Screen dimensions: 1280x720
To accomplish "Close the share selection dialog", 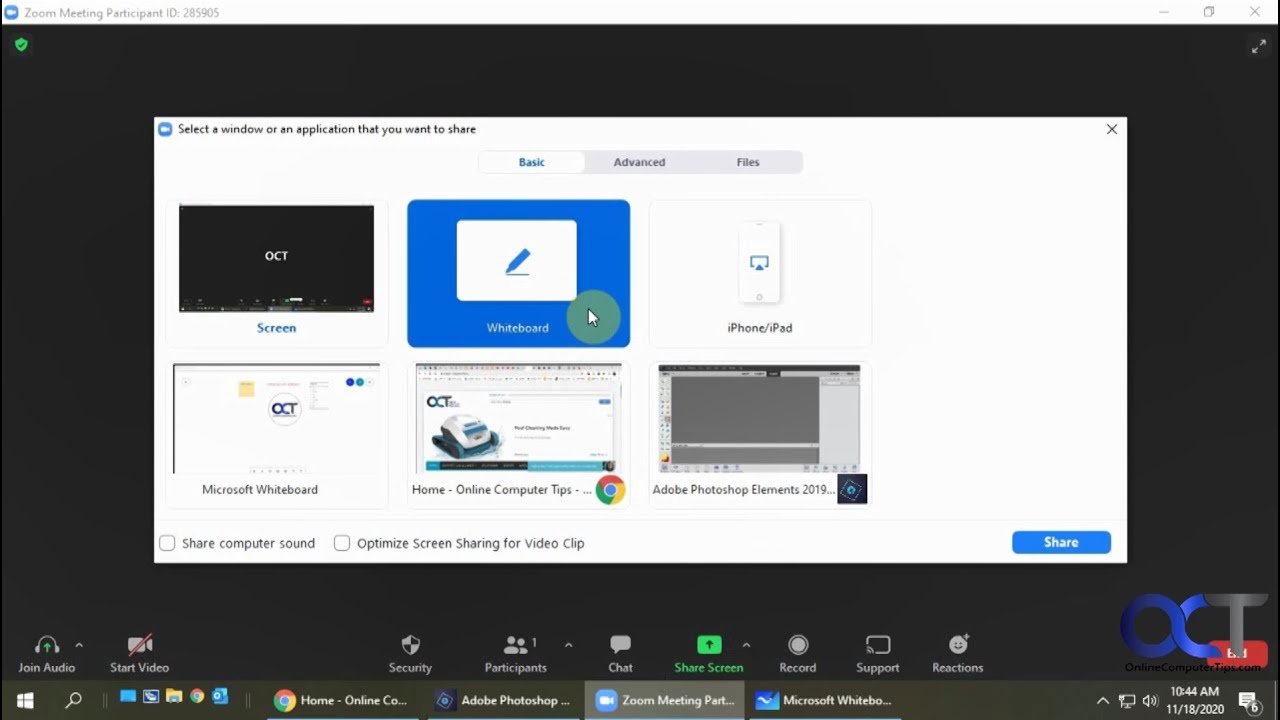I will pyautogui.click(x=1112, y=129).
